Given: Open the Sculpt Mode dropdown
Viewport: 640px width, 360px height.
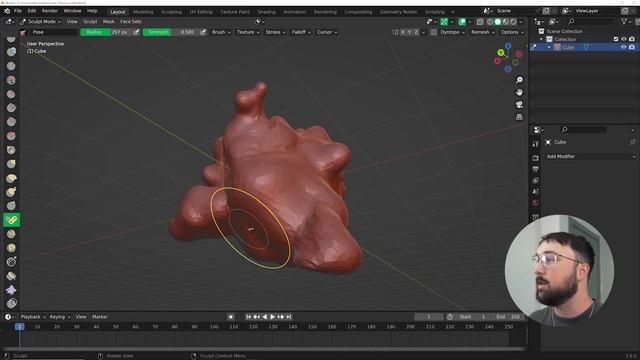Looking at the screenshot, I should pyautogui.click(x=40, y=22).
